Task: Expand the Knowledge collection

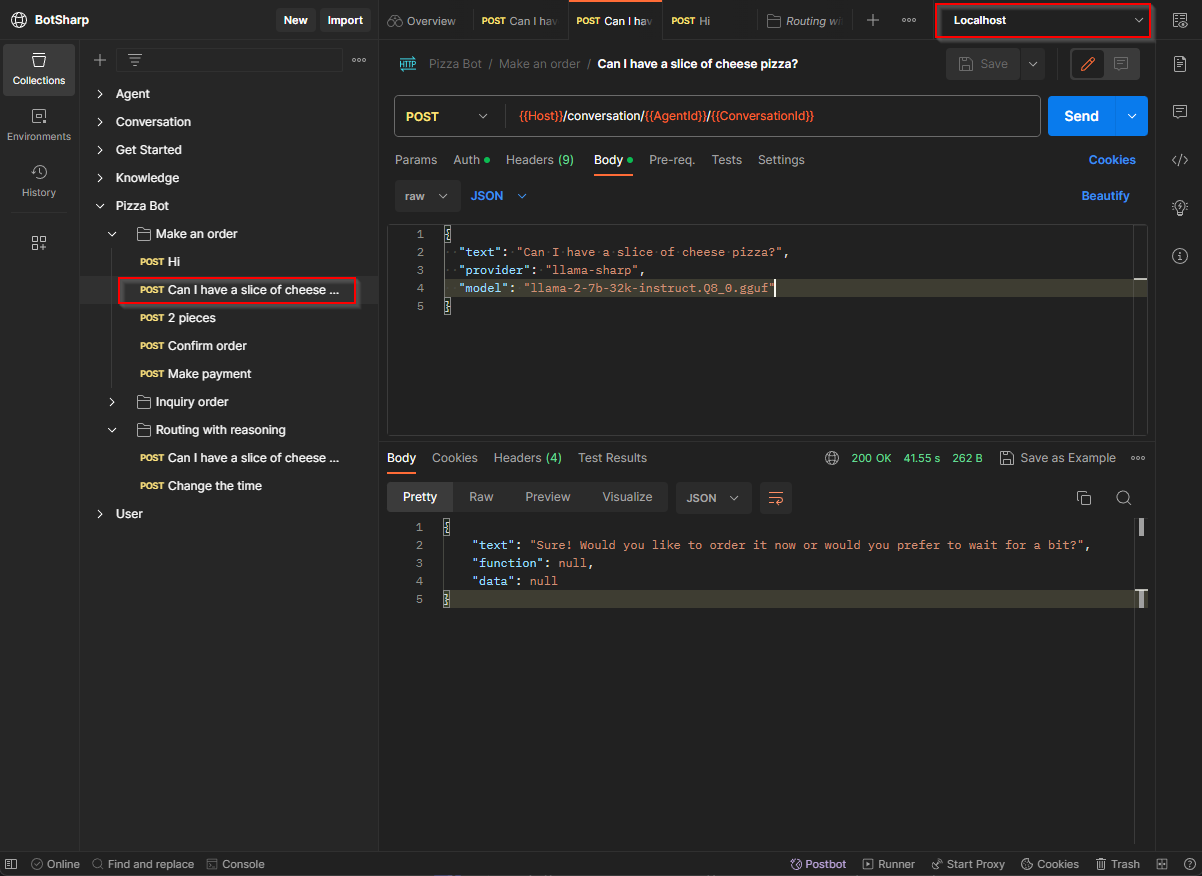Action: [100, 178]
